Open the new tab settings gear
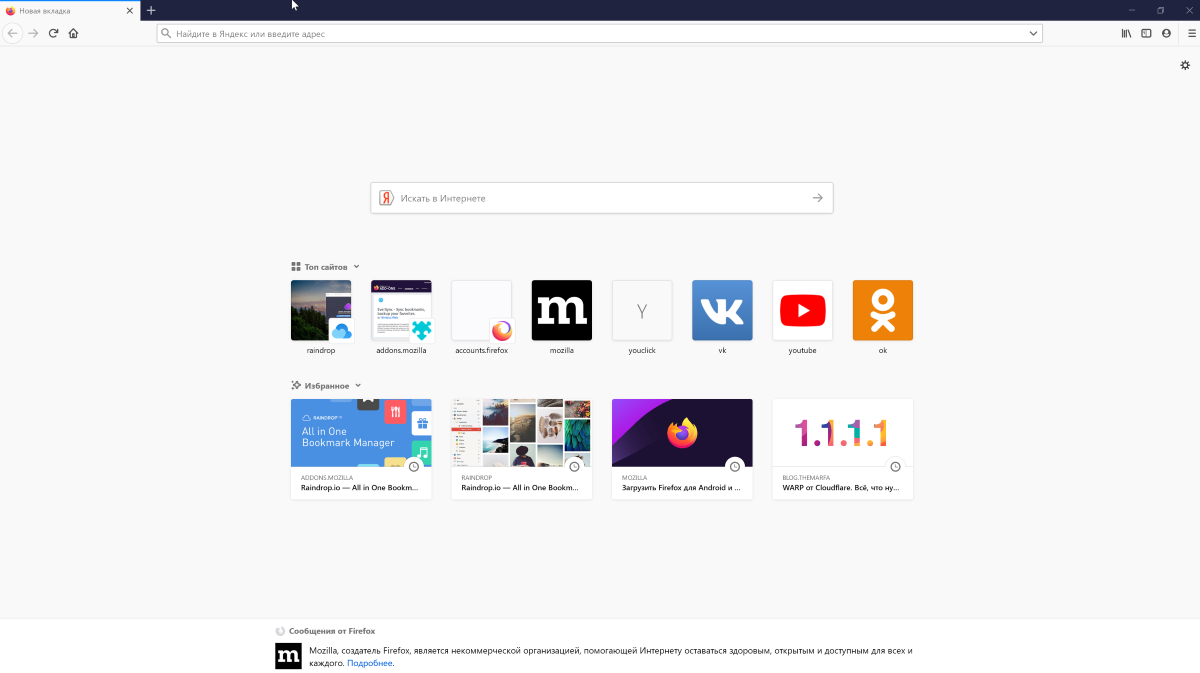This screenshot has height=673, width=1200. pyautogui.click(x=1185, y=65)
